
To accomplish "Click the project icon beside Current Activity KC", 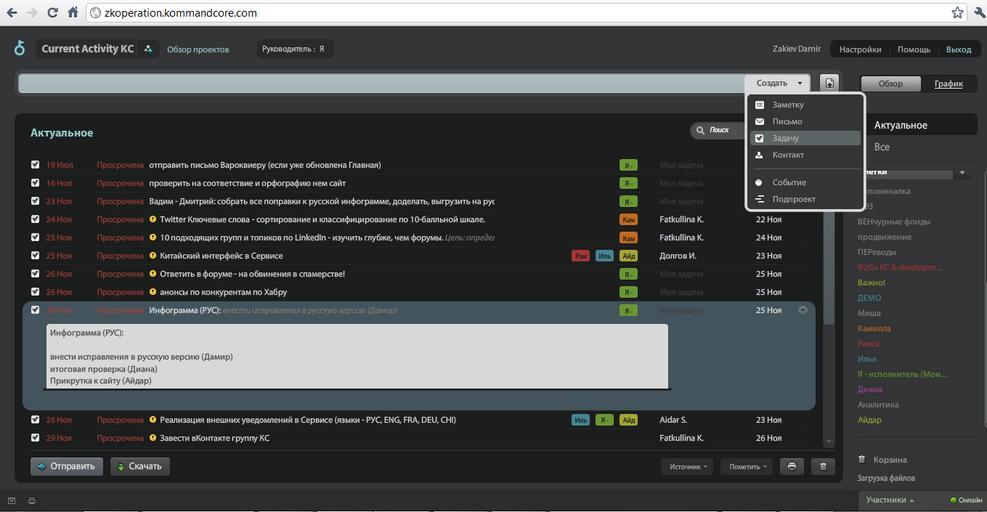I will pos(148,49).
